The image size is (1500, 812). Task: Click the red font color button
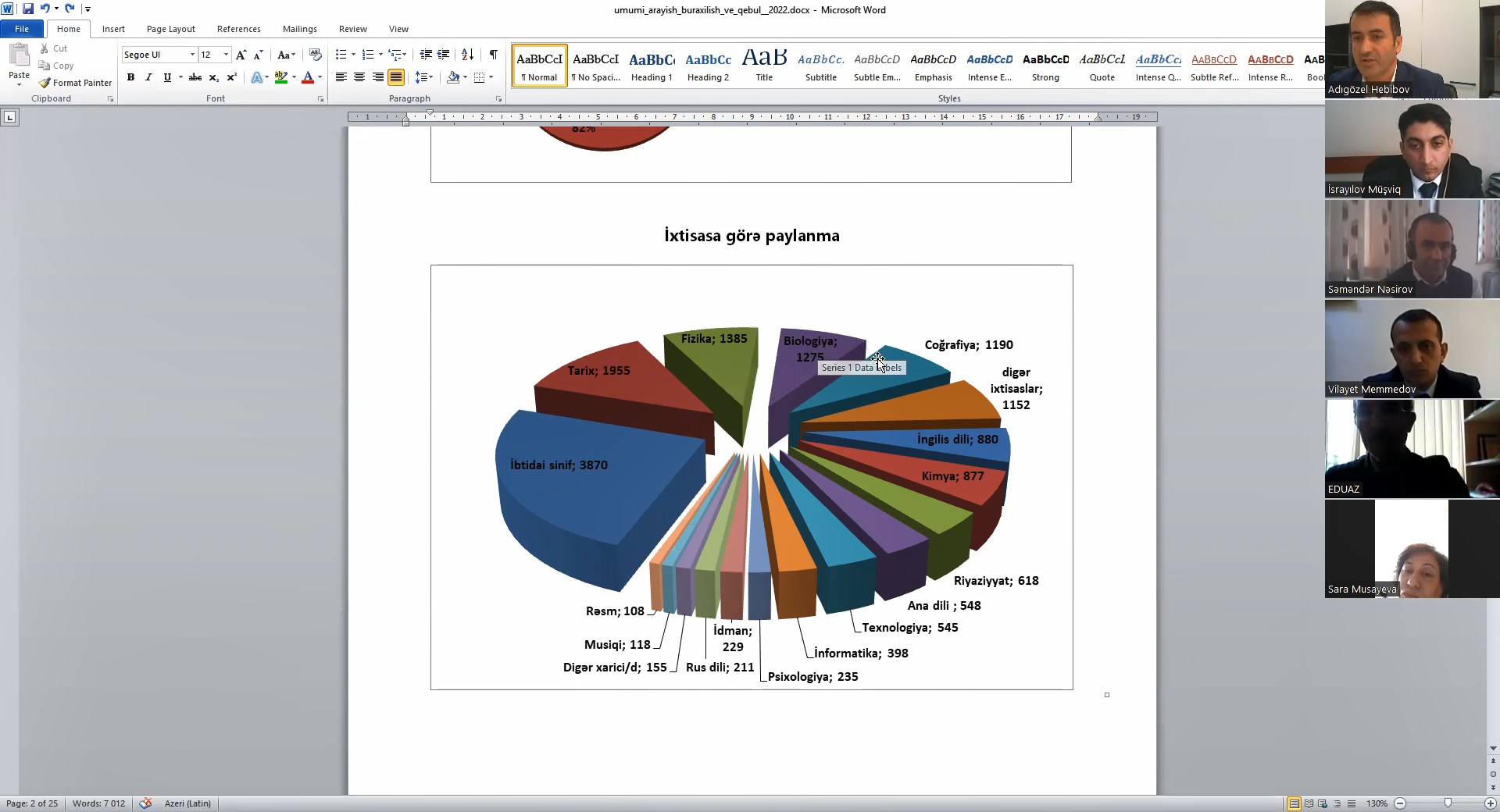pos(308,77)
